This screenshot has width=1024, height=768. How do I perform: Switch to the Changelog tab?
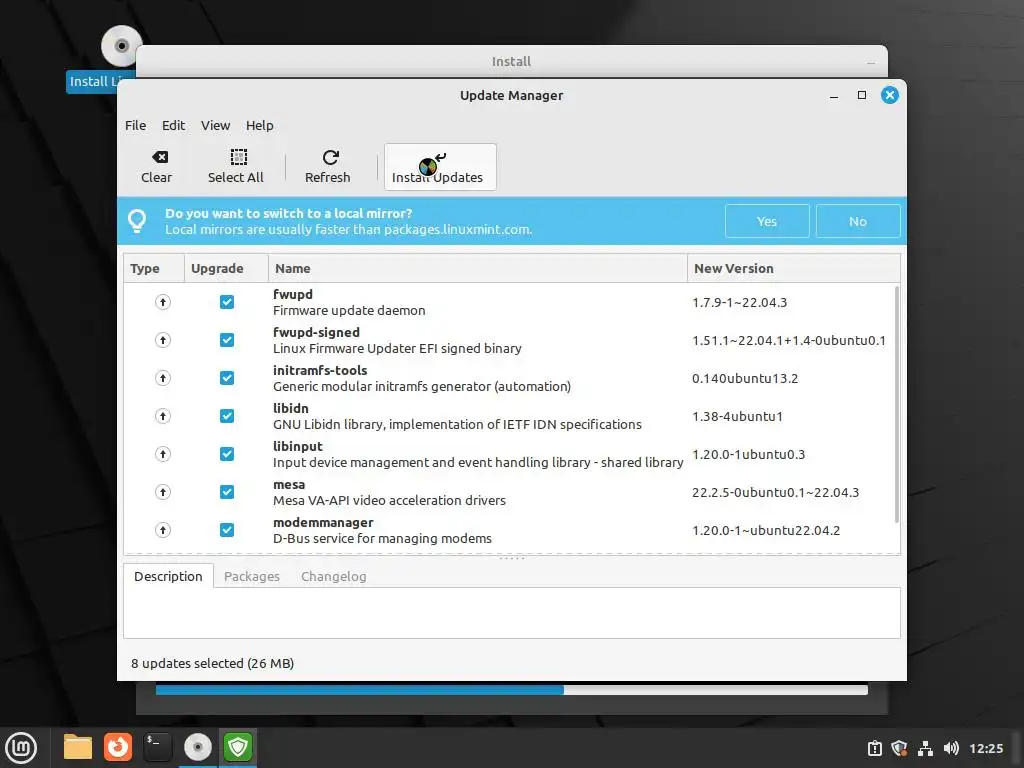333,576
